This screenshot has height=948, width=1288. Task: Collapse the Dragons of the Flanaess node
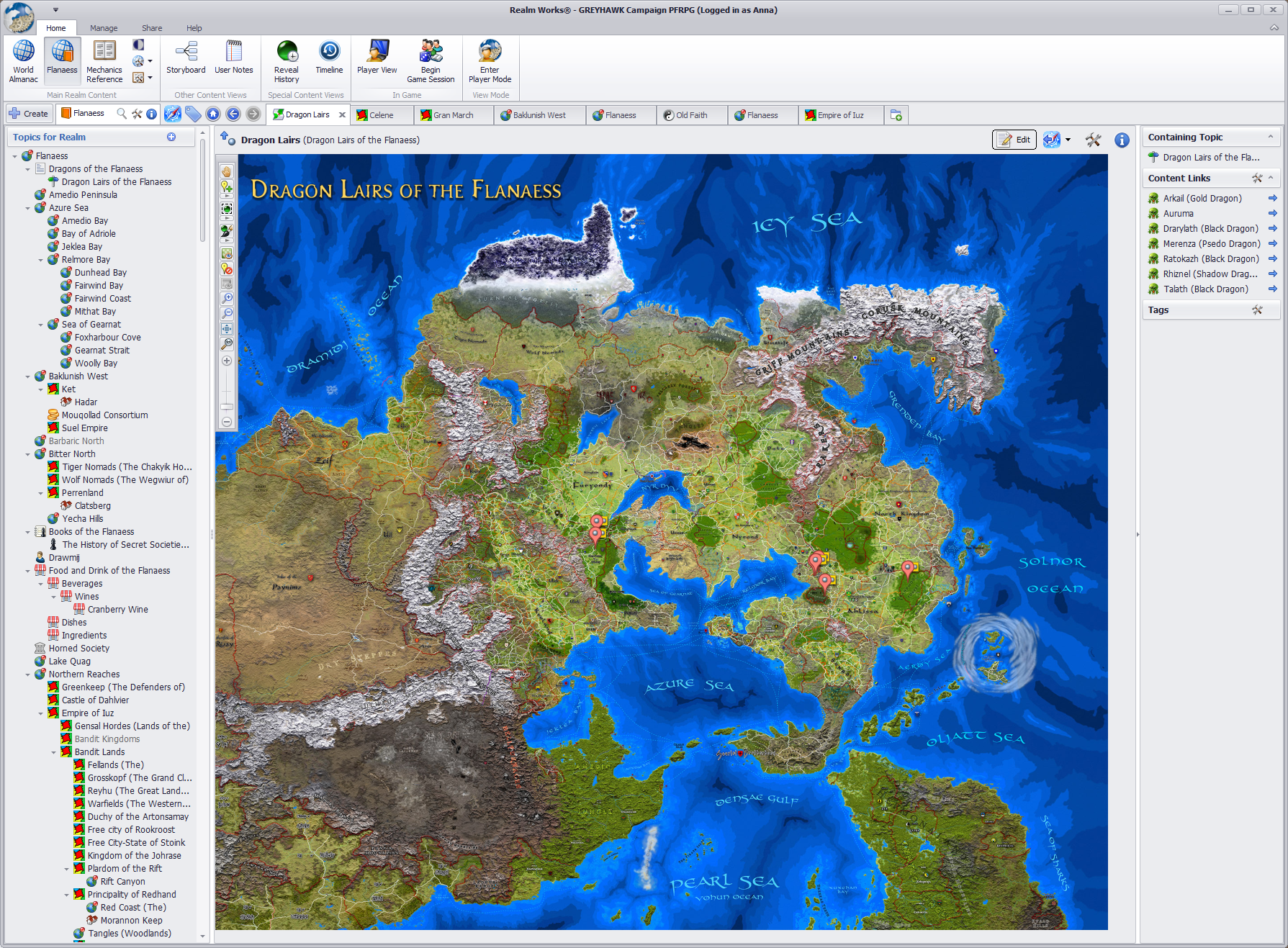tap(28, 169)
